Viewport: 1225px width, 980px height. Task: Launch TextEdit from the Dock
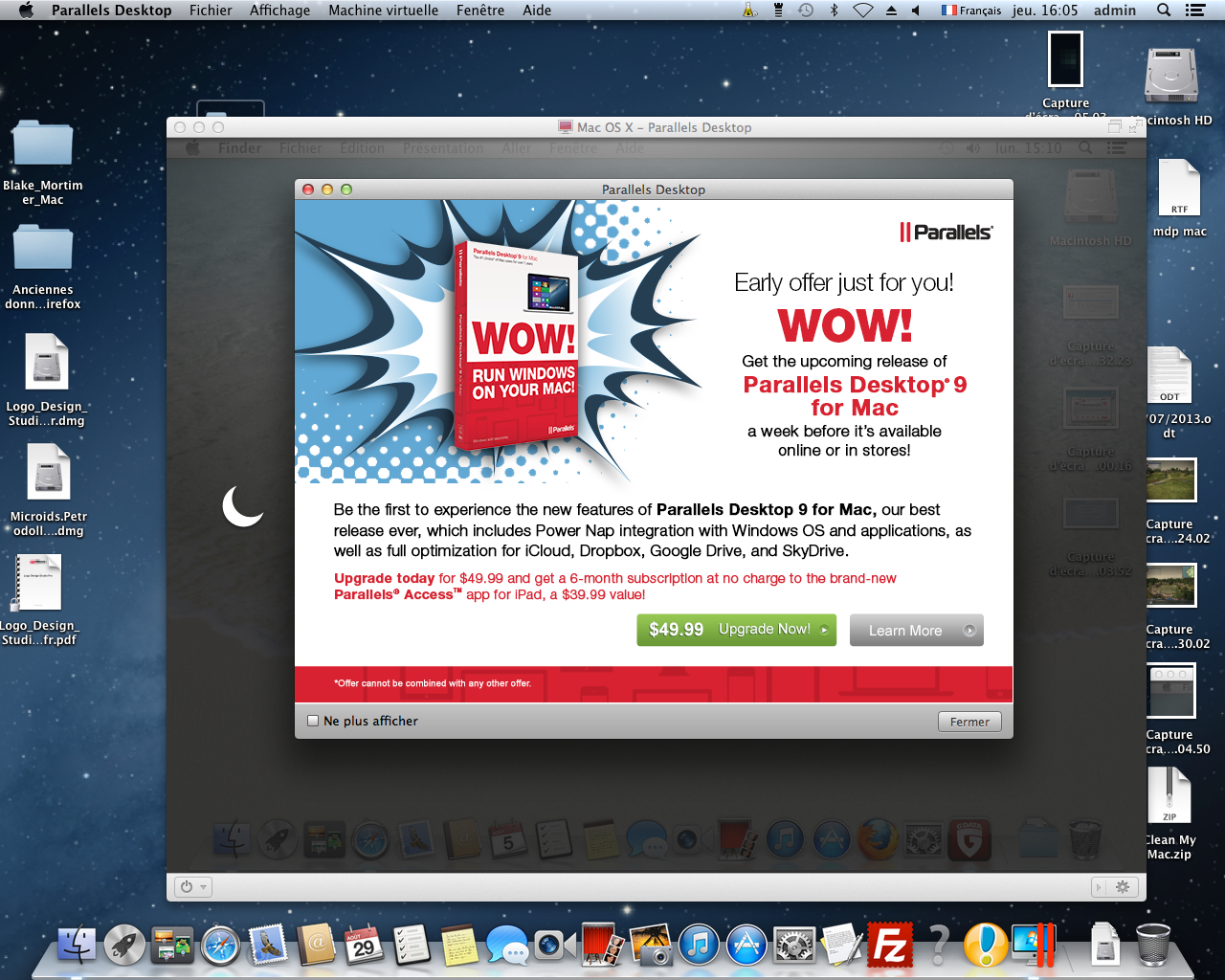coord(842,945)
